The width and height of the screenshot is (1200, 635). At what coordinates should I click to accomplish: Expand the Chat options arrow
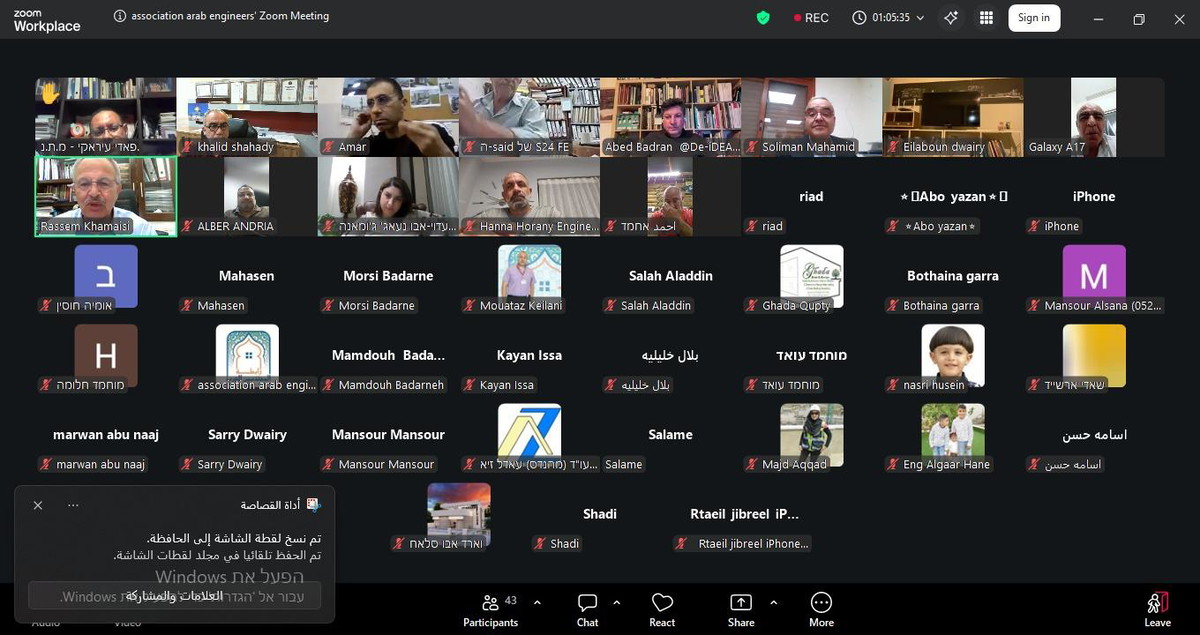[616, 603]
